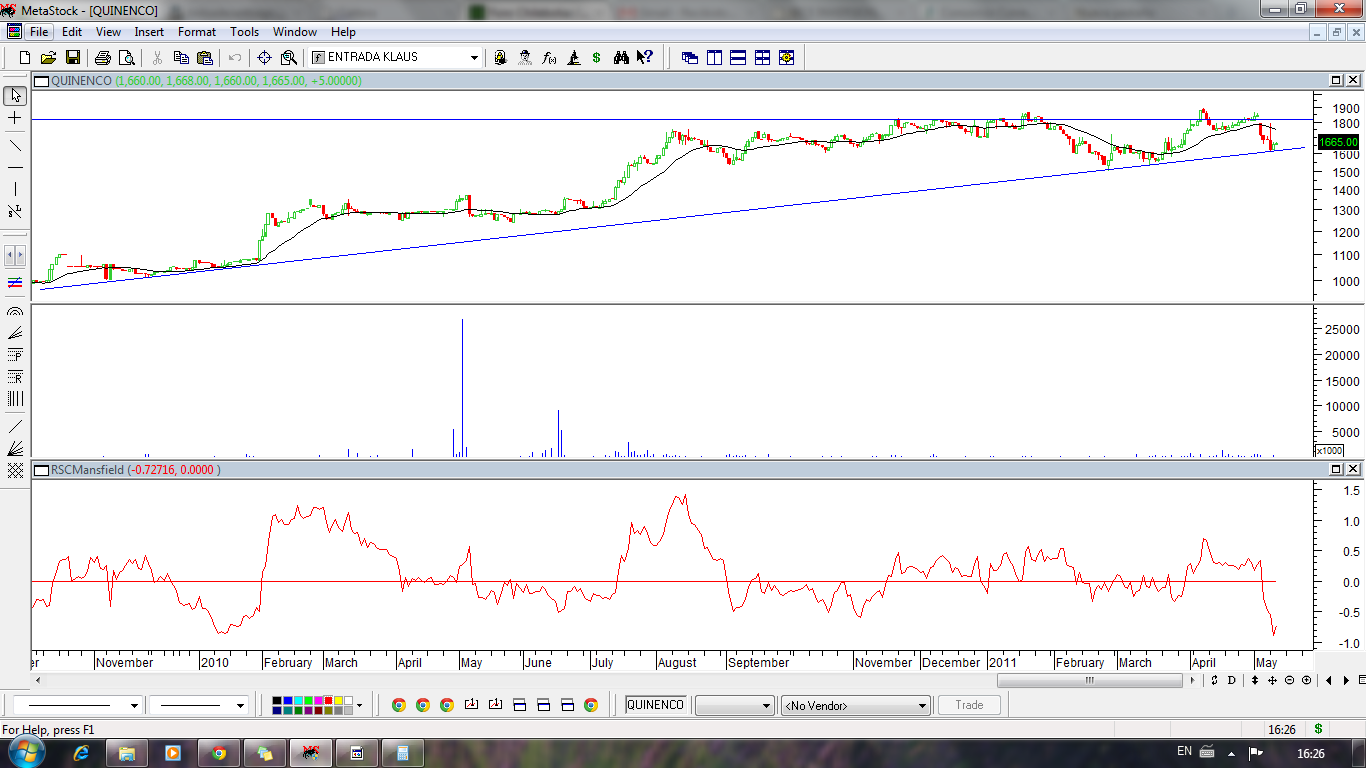The width and height of the screenshot is (1366, 768).
Task: Maximize the RSCMansfield indicator pane
Action: (1336, 469)
